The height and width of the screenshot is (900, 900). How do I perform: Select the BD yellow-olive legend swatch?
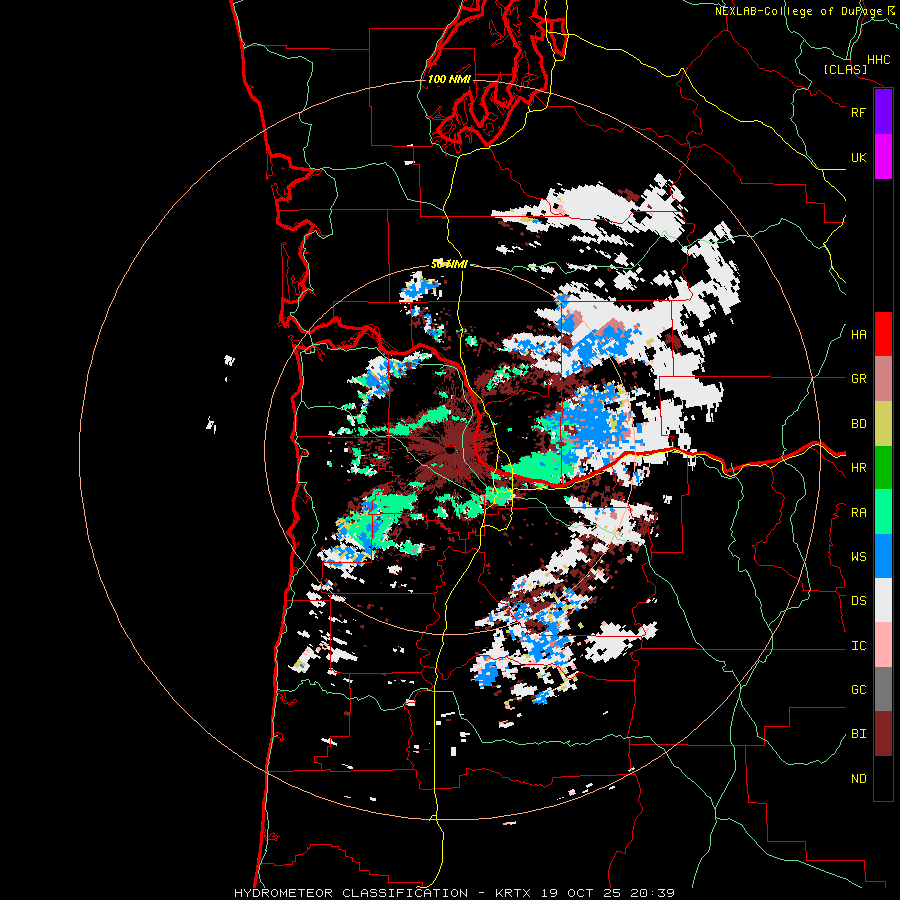(x=883, y=424)
